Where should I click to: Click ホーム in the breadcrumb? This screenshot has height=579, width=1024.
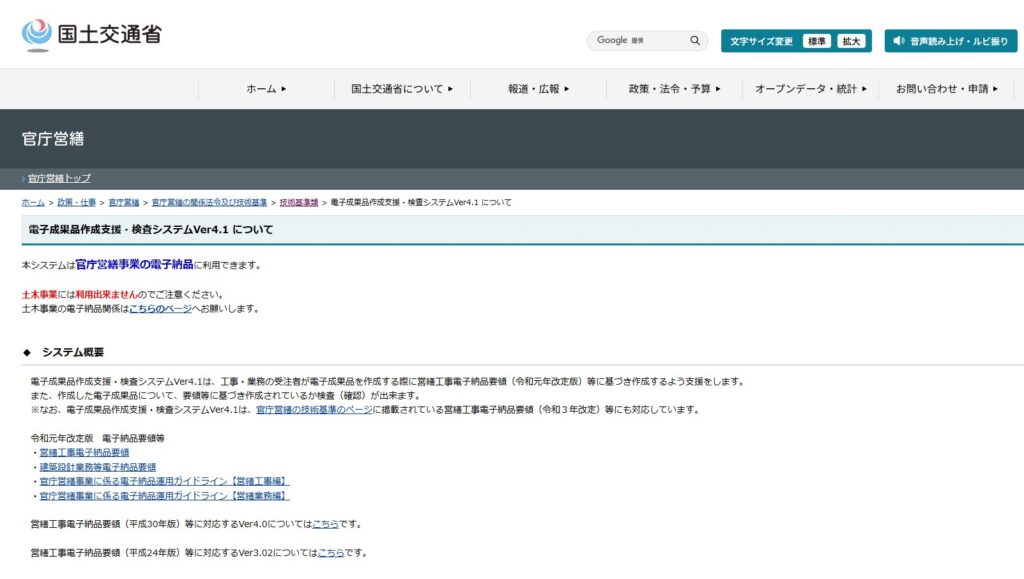(x=33, y=202)
